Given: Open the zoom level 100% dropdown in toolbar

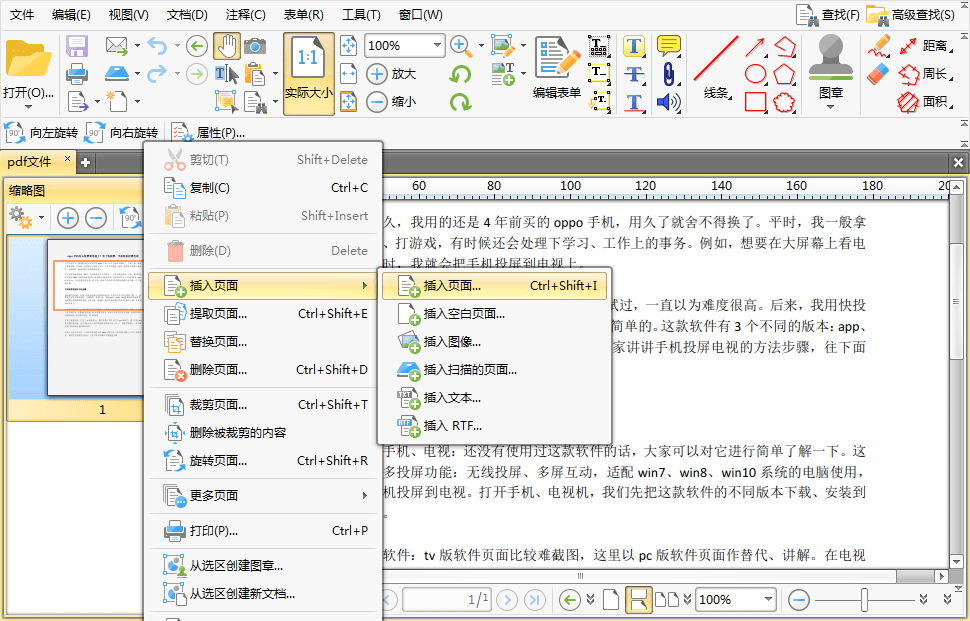Looking at the screenshot, I should pyautogui.click(x=437, y=45).
